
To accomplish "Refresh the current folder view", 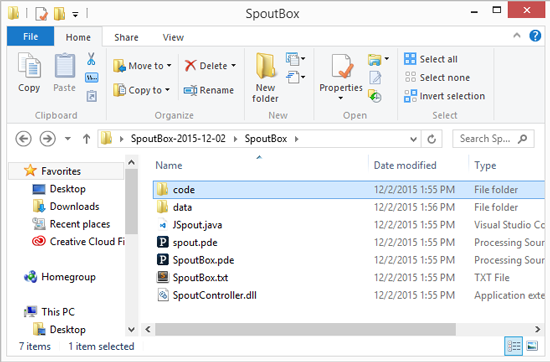I will (x=431, y=139).
